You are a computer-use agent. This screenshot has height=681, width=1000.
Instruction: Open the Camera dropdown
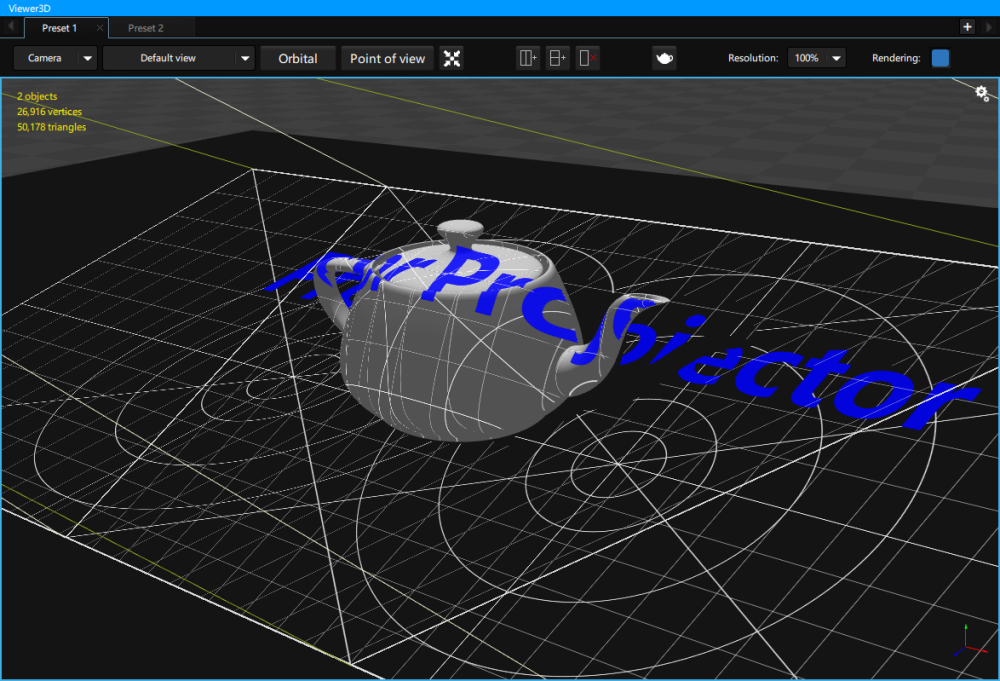pyautogui.click(x=55, y=58)
